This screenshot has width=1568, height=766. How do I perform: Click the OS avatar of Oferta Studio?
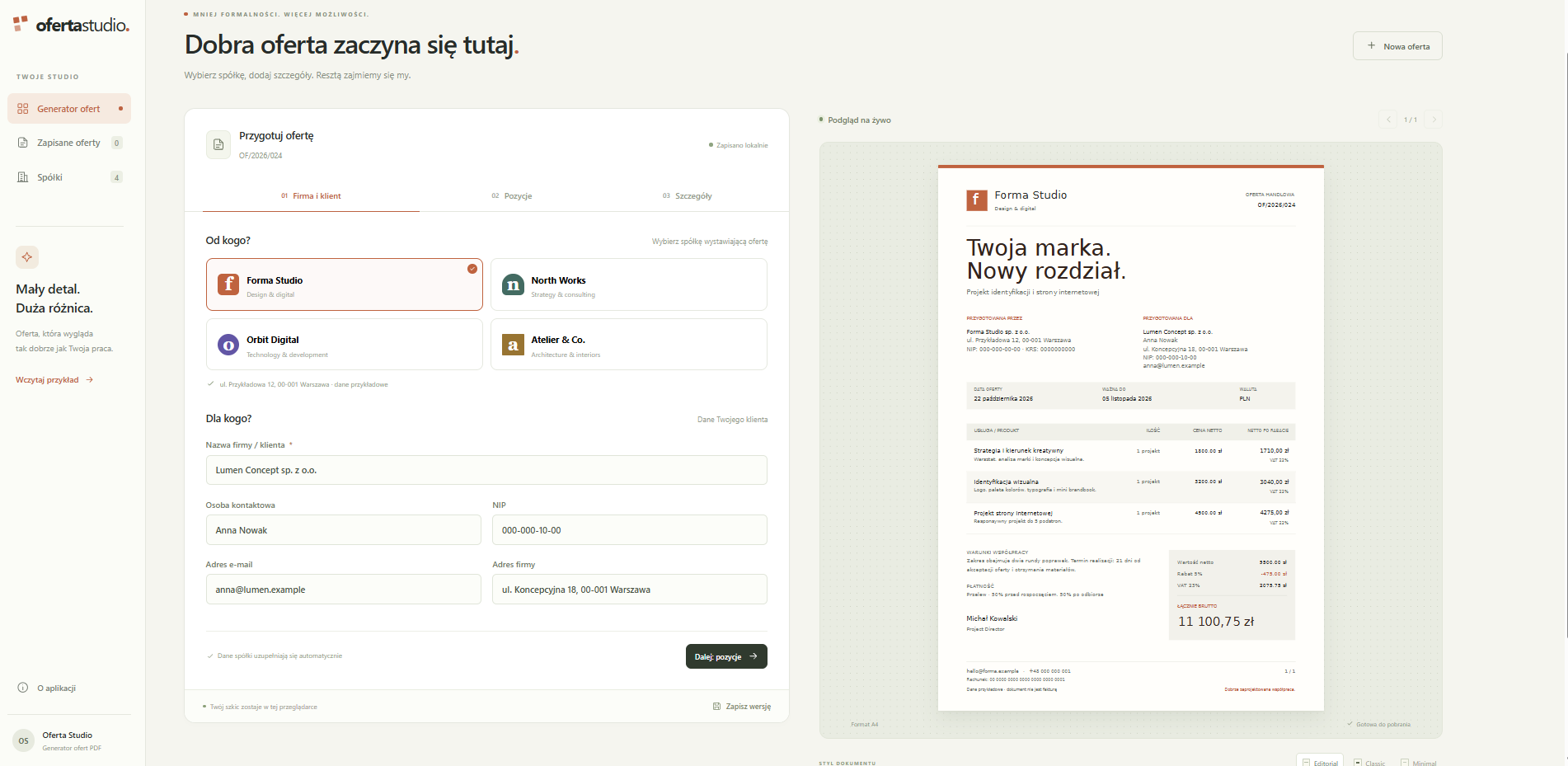[x=24, y=740]
